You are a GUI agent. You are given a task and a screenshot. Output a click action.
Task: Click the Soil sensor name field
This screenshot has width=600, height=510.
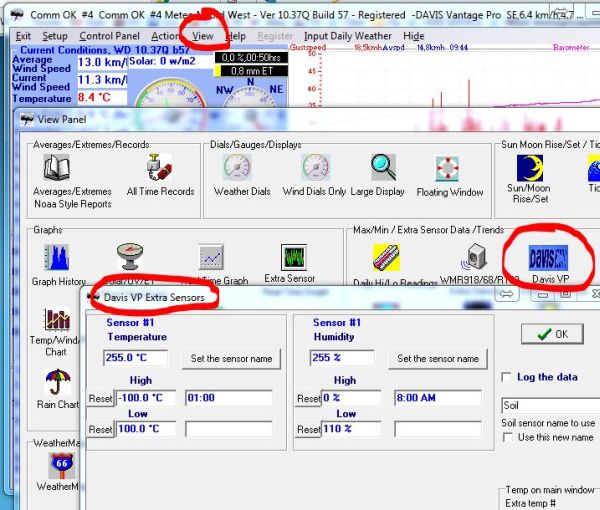[x=551, y=406]
